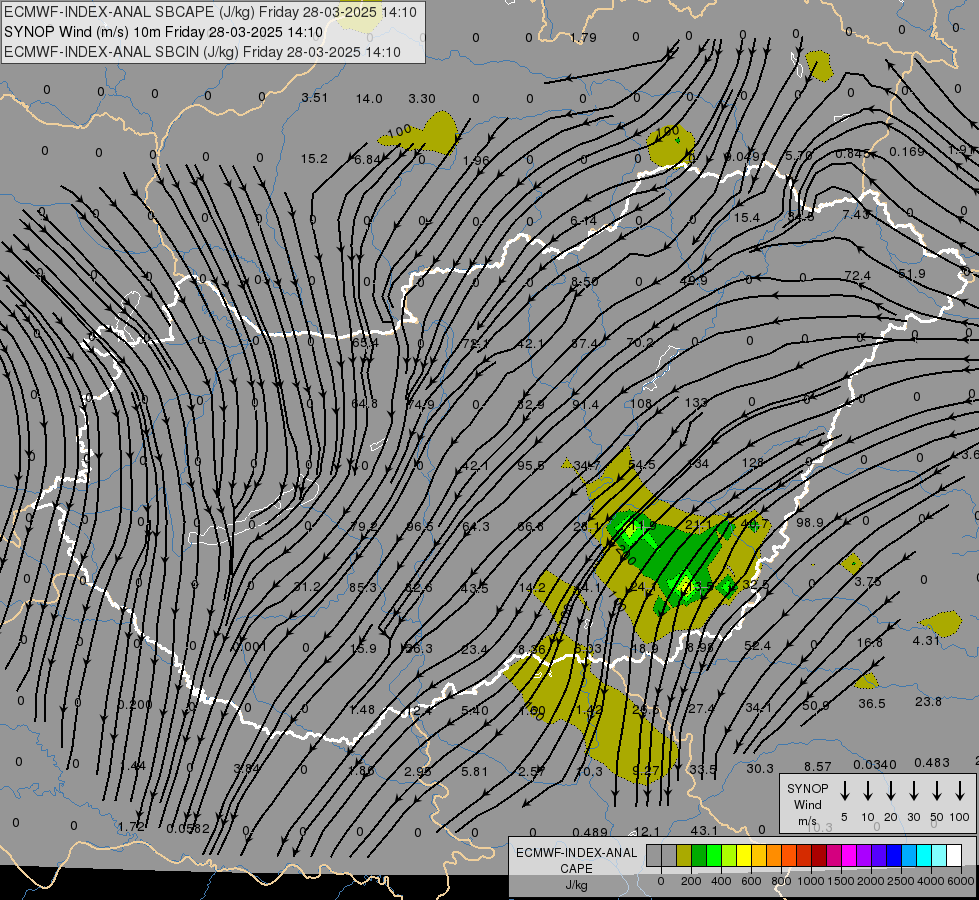Click the 0.001 value on the map
The image size is (979, 900).
(x=249, y=646)
